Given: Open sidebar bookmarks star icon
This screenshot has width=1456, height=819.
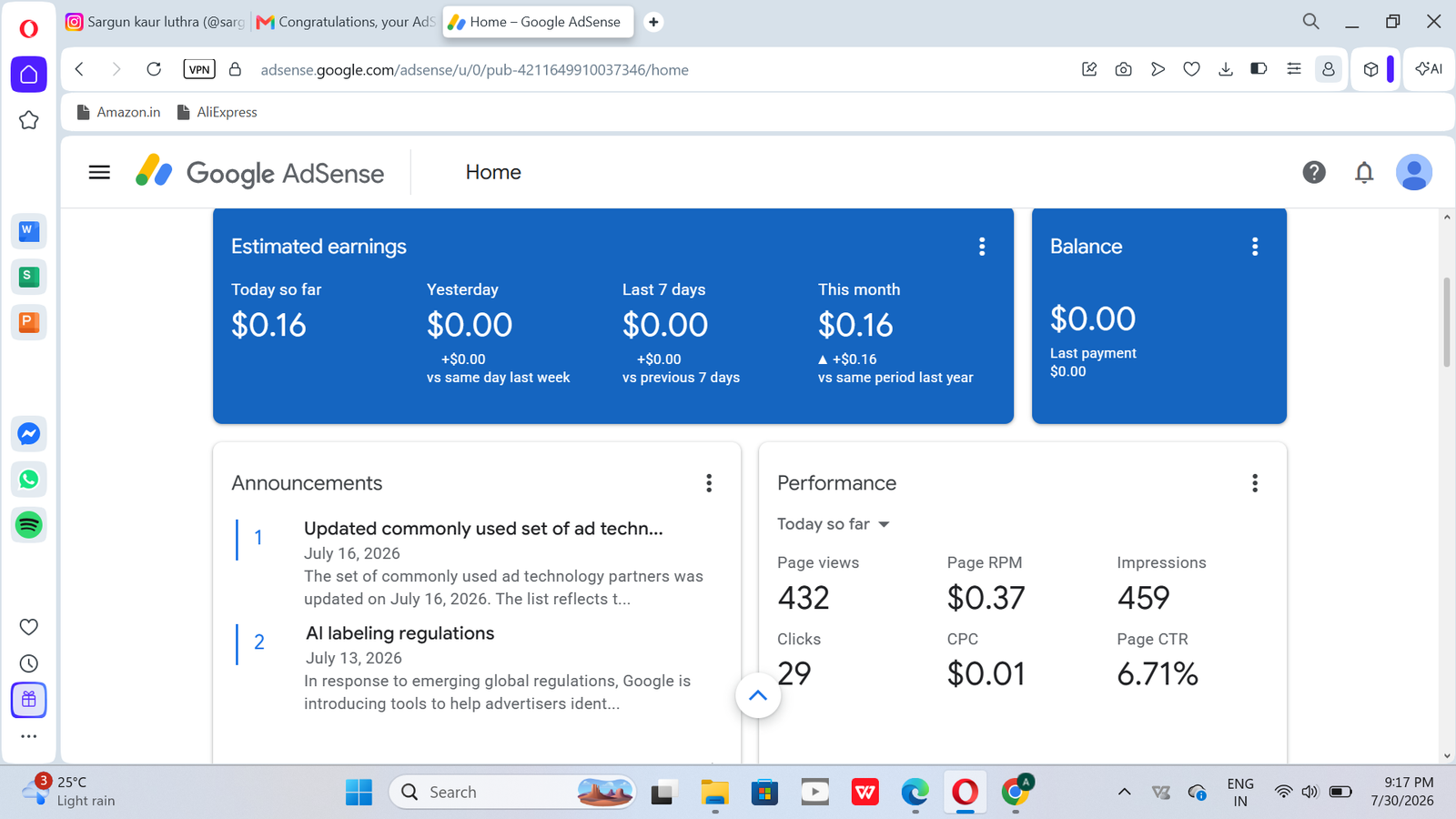Looking at the screenshot, I should pyautogui.click(x=29, y=120).
